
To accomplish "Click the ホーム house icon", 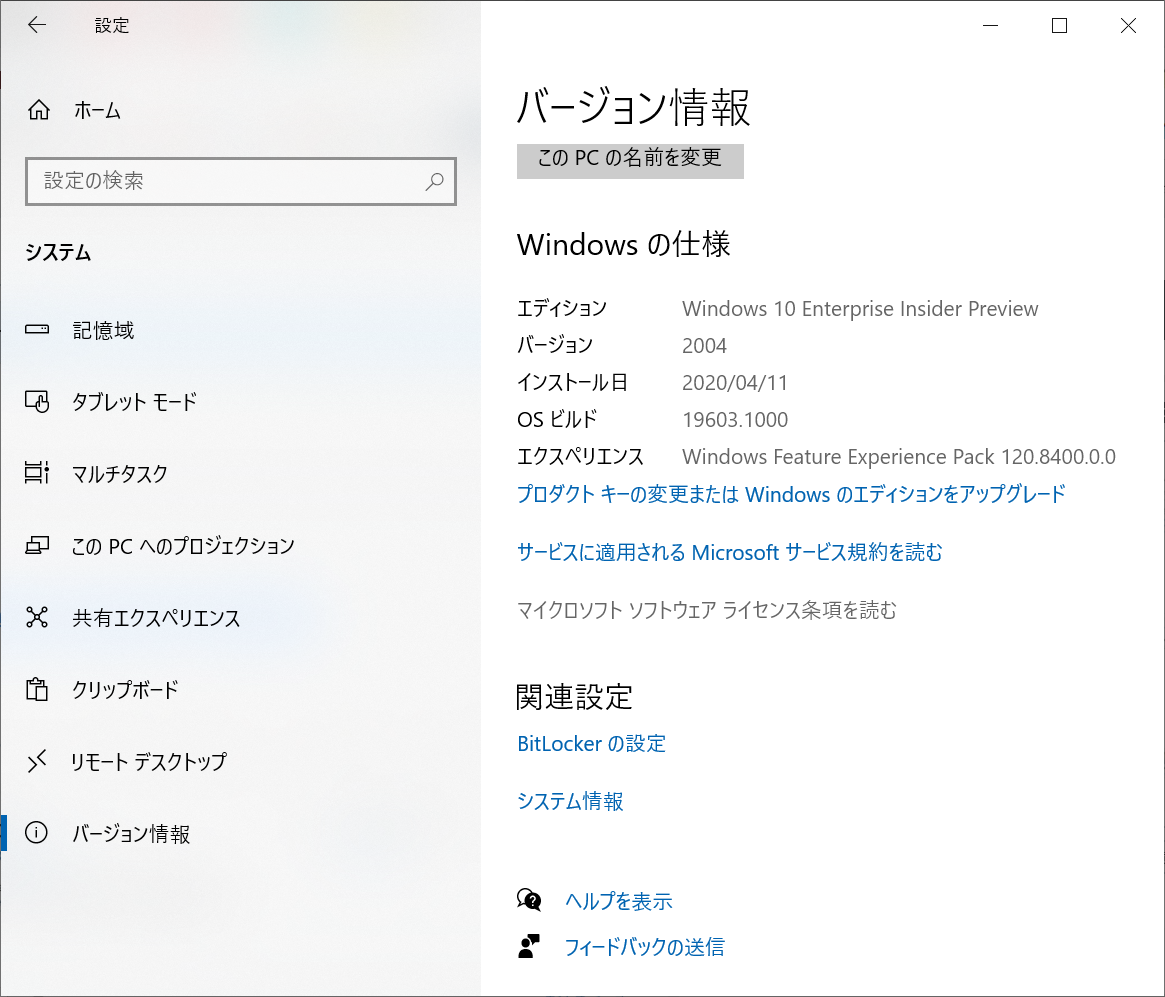I will tap(39, 110).
